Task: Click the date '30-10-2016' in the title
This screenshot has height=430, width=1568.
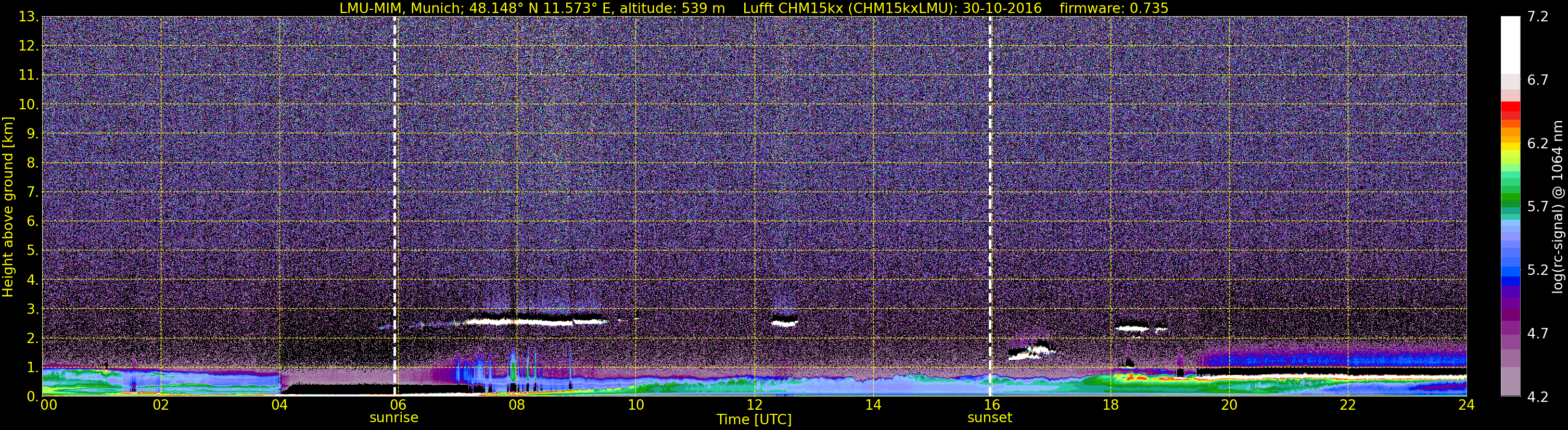Action: click(x=1002, y=8)
